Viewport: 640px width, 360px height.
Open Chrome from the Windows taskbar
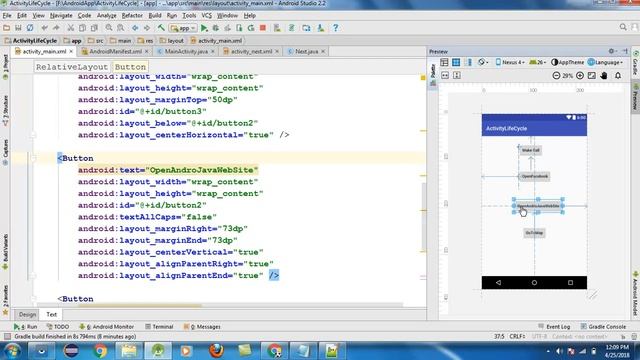(100, 351)
